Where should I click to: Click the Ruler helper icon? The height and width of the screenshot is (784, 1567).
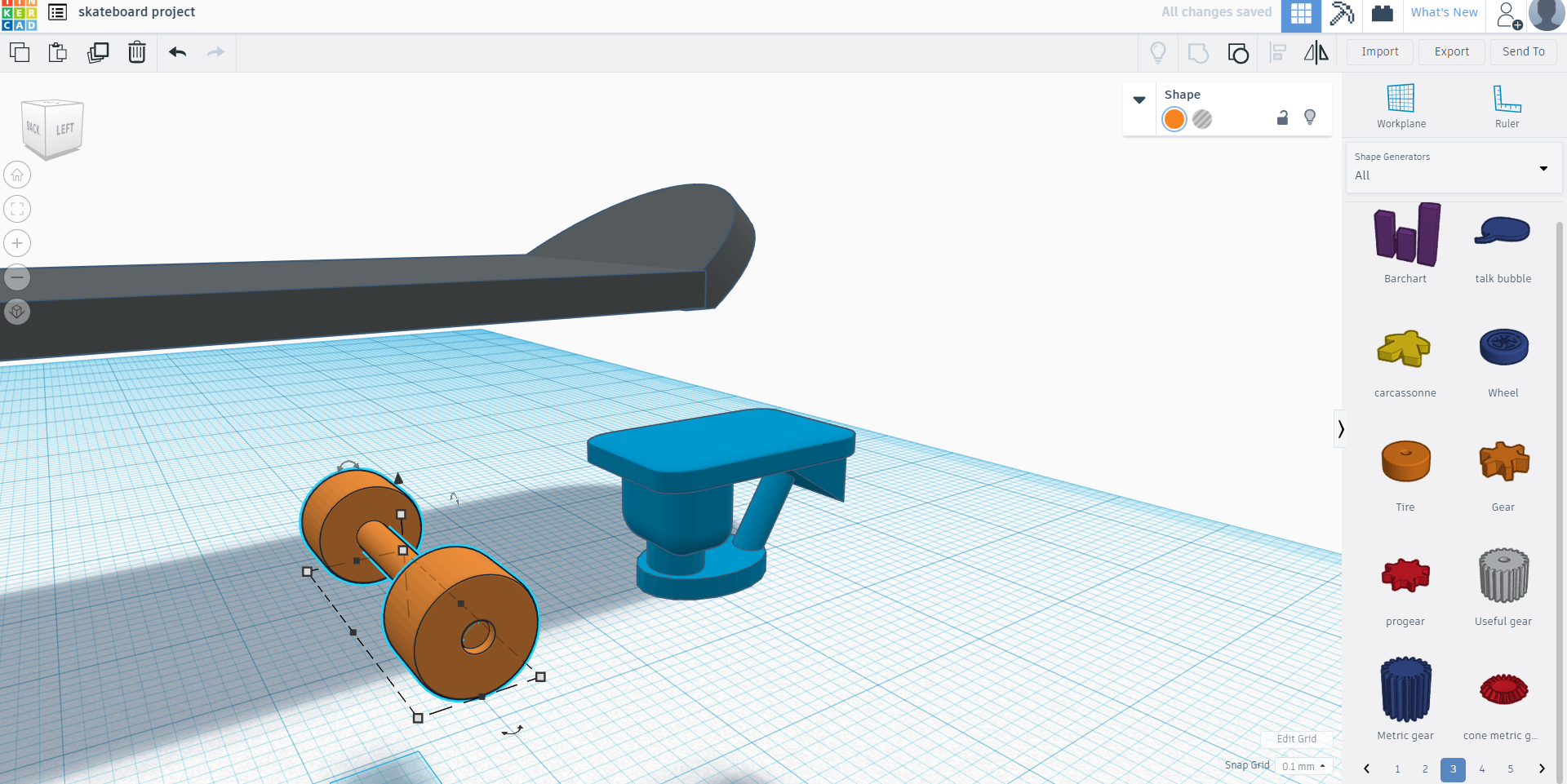tap(1506, 106)
